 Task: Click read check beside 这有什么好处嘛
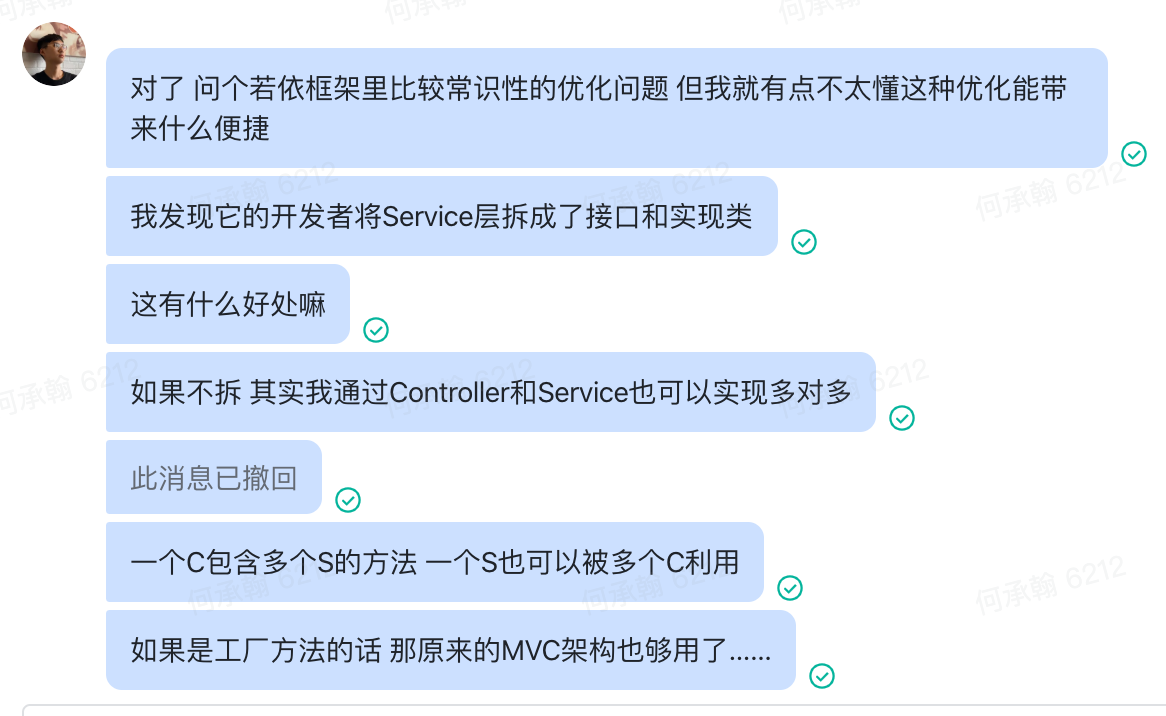coord(376,330)
